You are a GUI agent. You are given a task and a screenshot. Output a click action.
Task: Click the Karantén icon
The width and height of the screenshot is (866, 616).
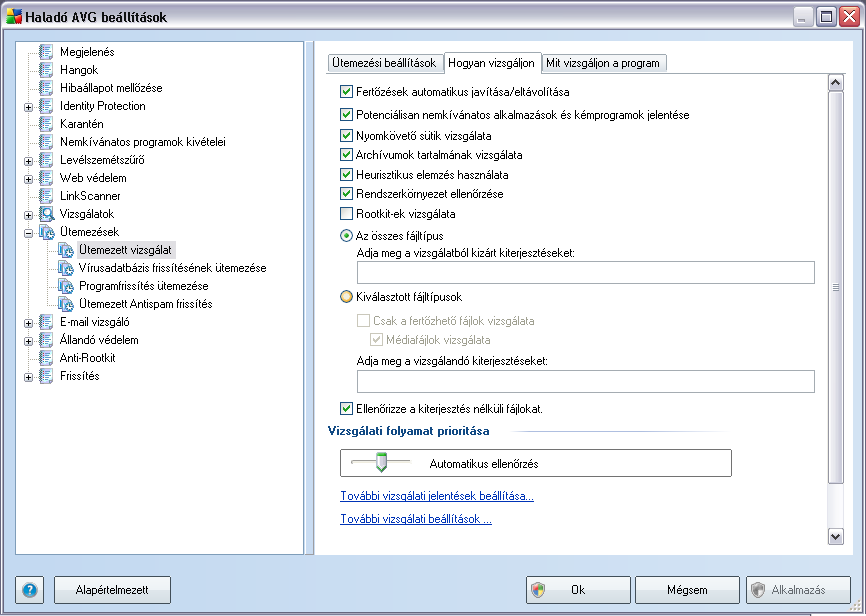[x=46, y=124]
